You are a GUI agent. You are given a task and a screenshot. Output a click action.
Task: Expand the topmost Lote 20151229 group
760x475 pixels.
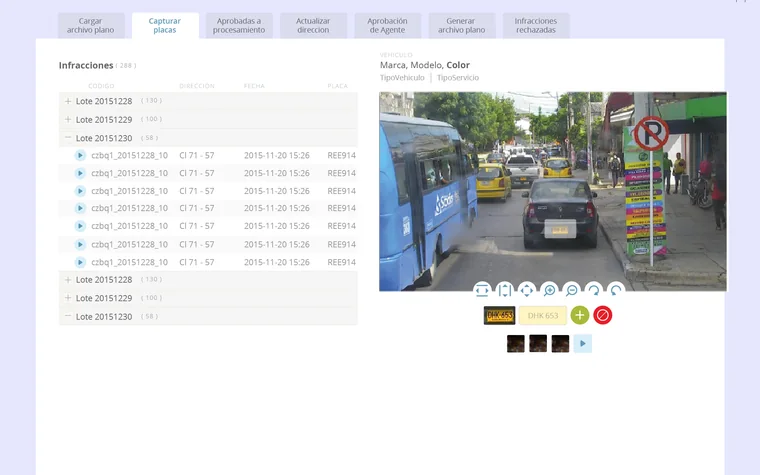tap(68, 119)
